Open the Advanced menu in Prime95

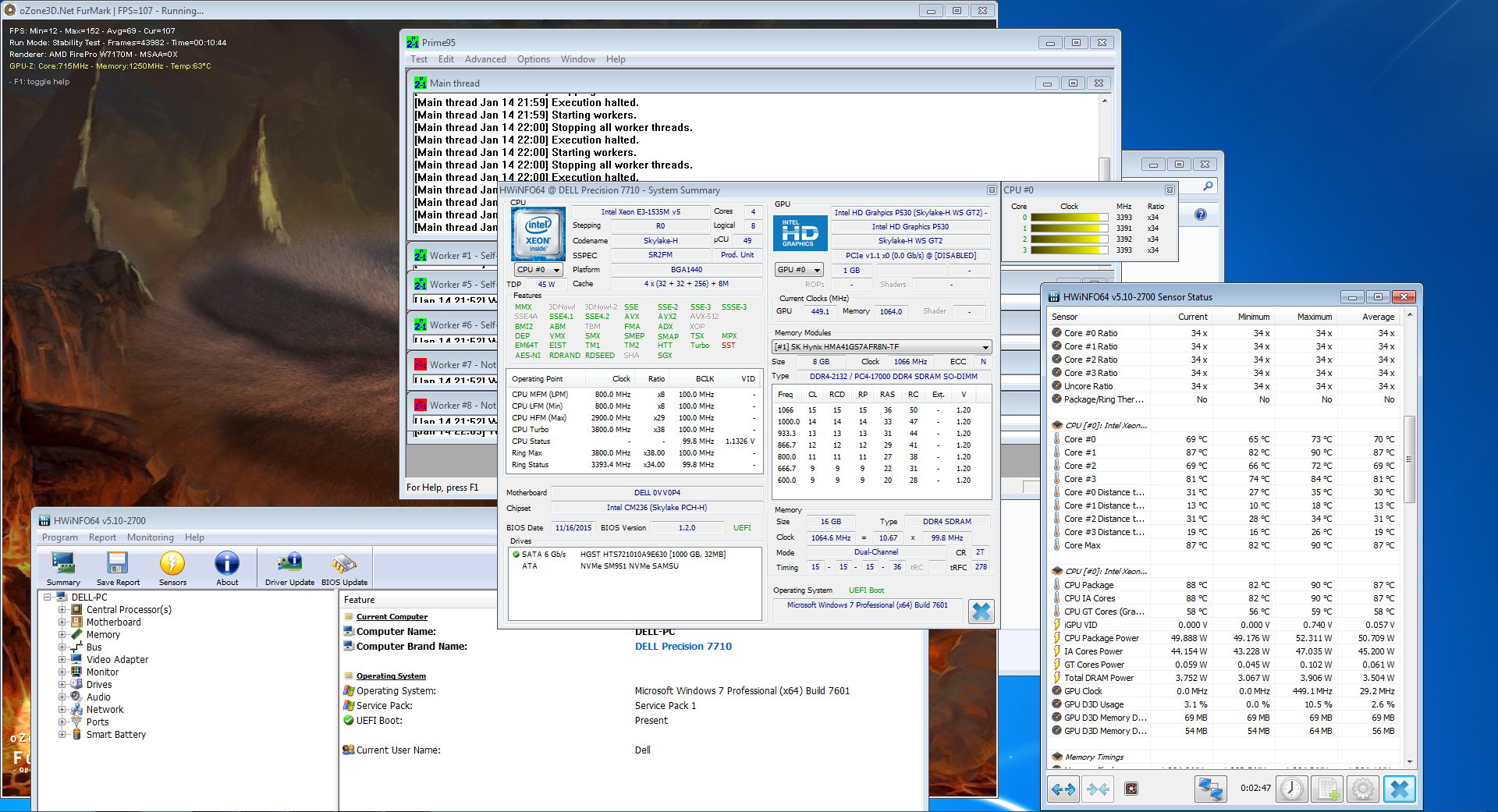pos(485,59)
